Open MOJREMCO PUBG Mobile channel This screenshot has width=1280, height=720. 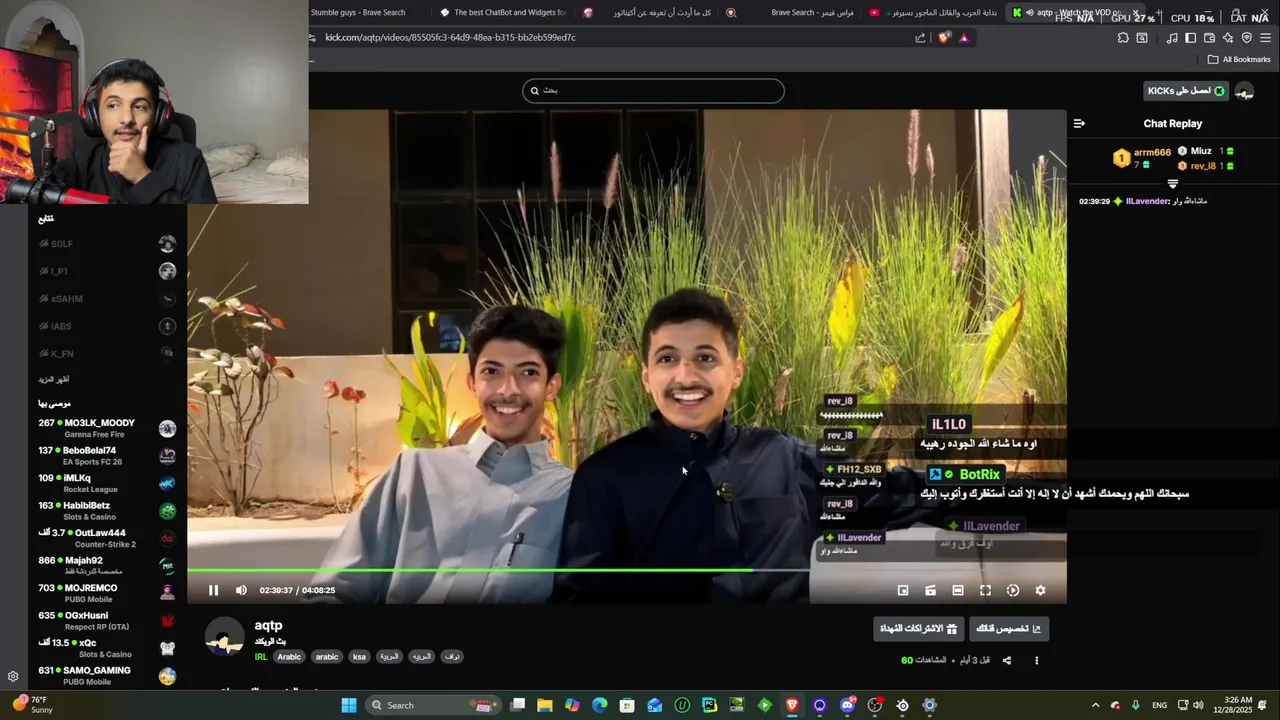tap(107, 593)
